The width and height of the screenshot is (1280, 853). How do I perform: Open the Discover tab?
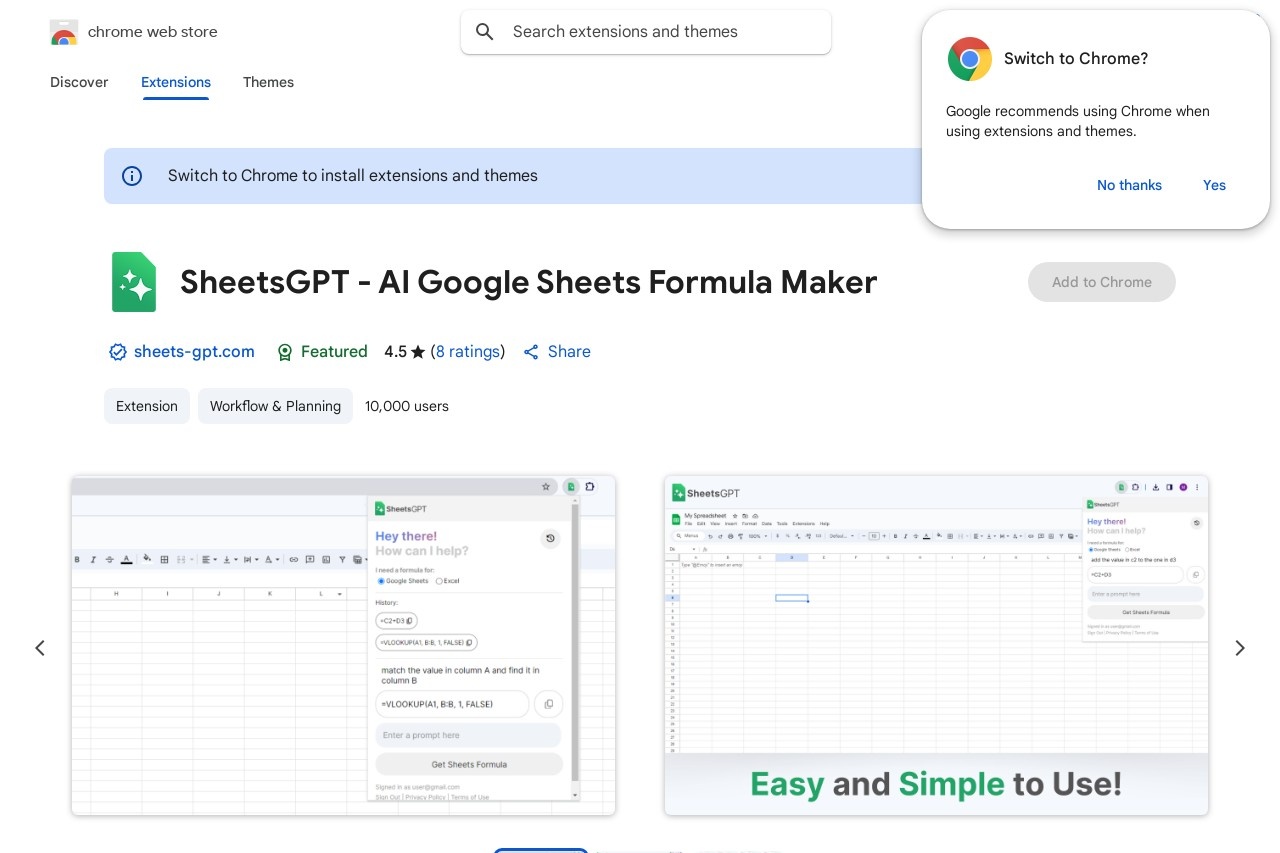79,82
